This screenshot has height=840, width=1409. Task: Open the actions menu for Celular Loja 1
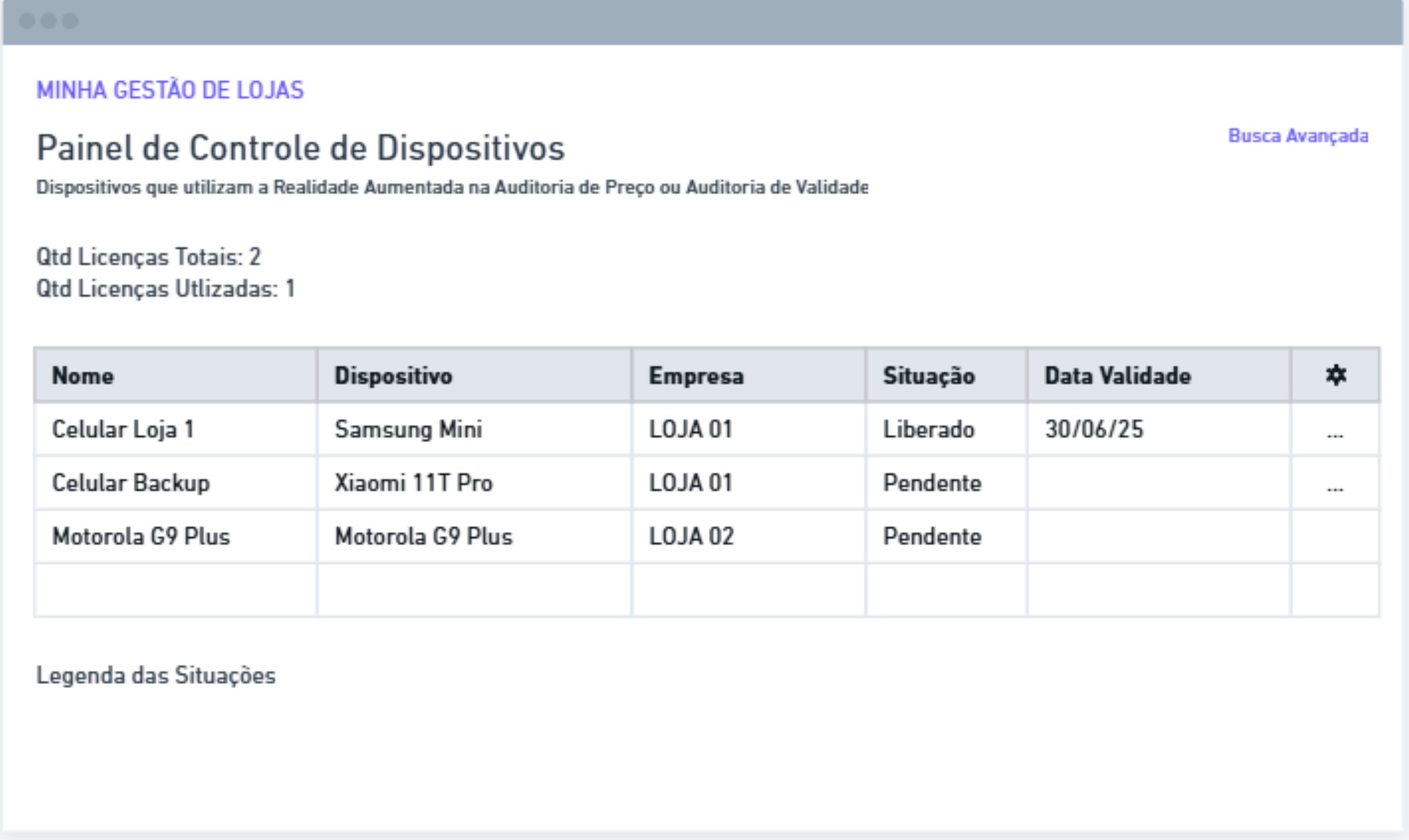(1335, 433)
